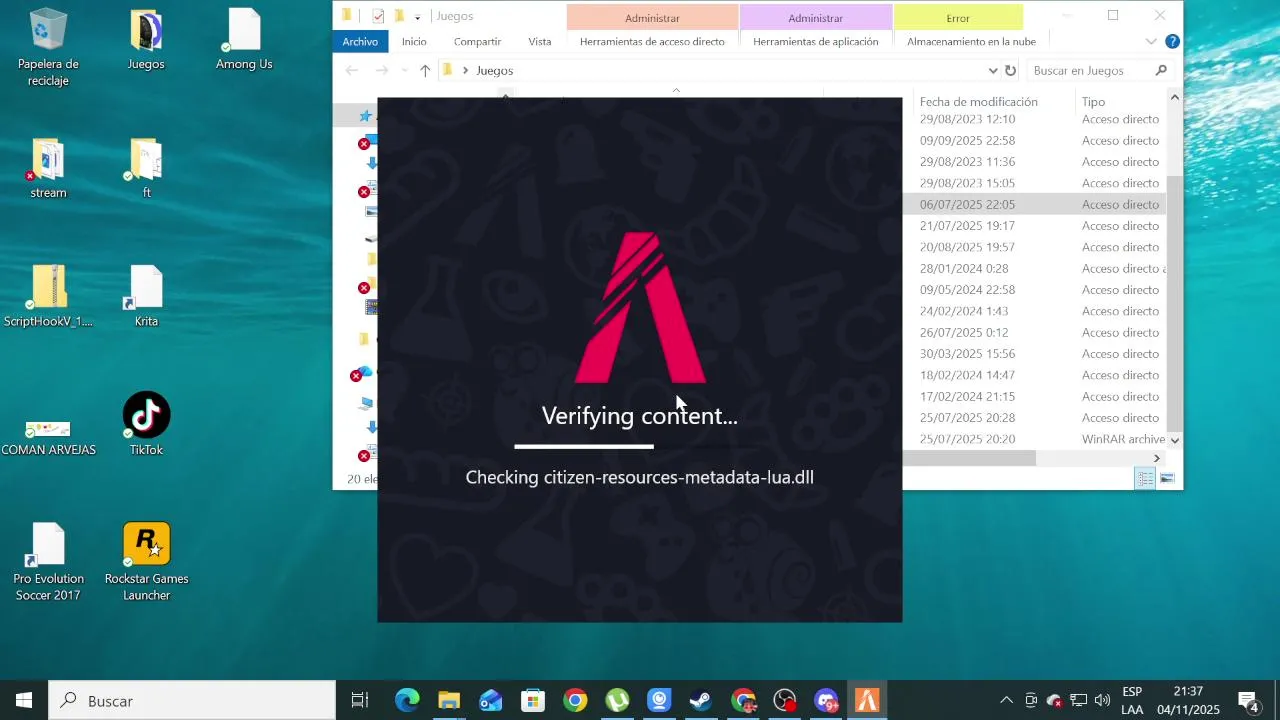This screenshot has width=1280, height=720.
Task: Switch to the Inicio ribbon tab
Action: click(x=414, y=42)
